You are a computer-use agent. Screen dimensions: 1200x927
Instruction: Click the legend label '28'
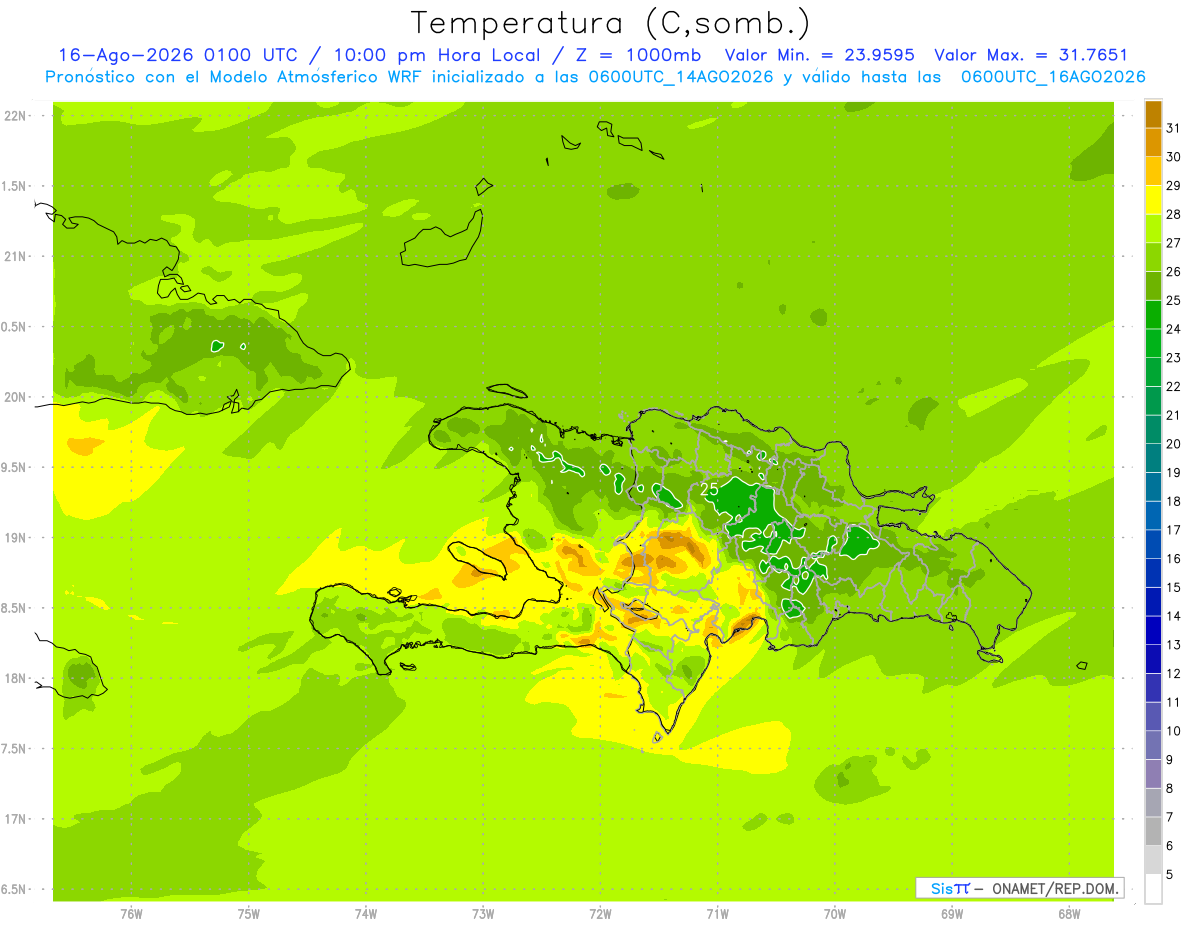pos(1173,214)
